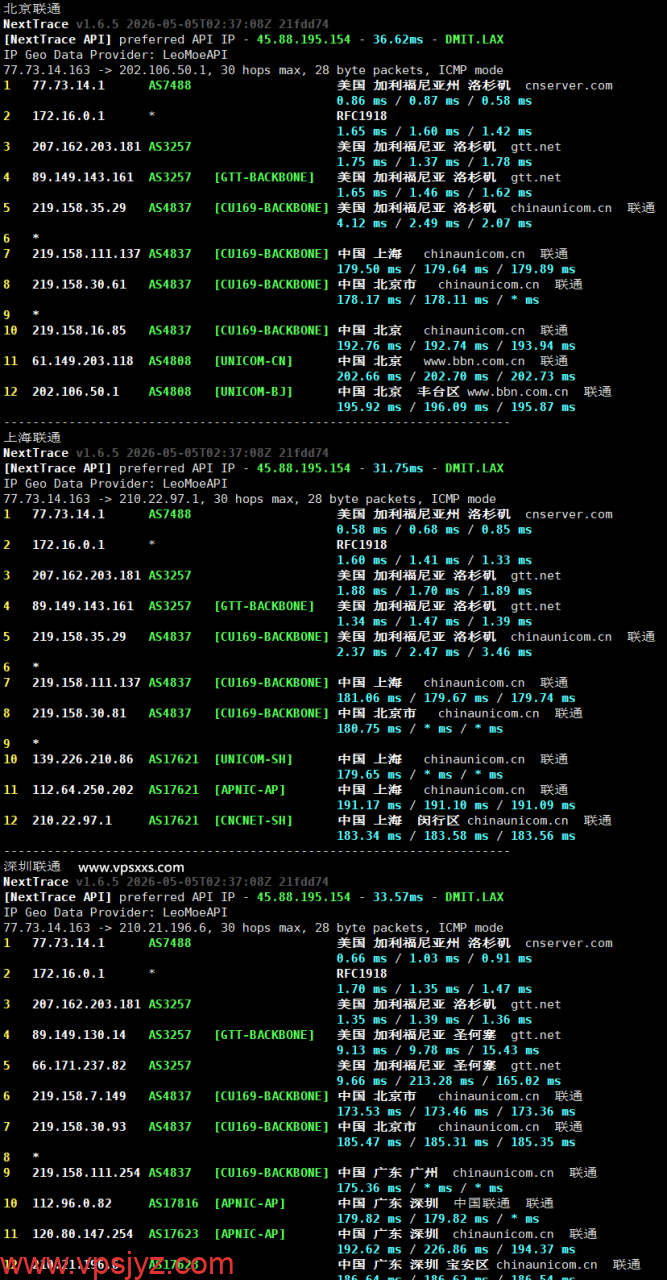Screen dimensions: 667x1280
Task: Select latency line starting 173.53 ms
Action: [x=456, y=1112]
